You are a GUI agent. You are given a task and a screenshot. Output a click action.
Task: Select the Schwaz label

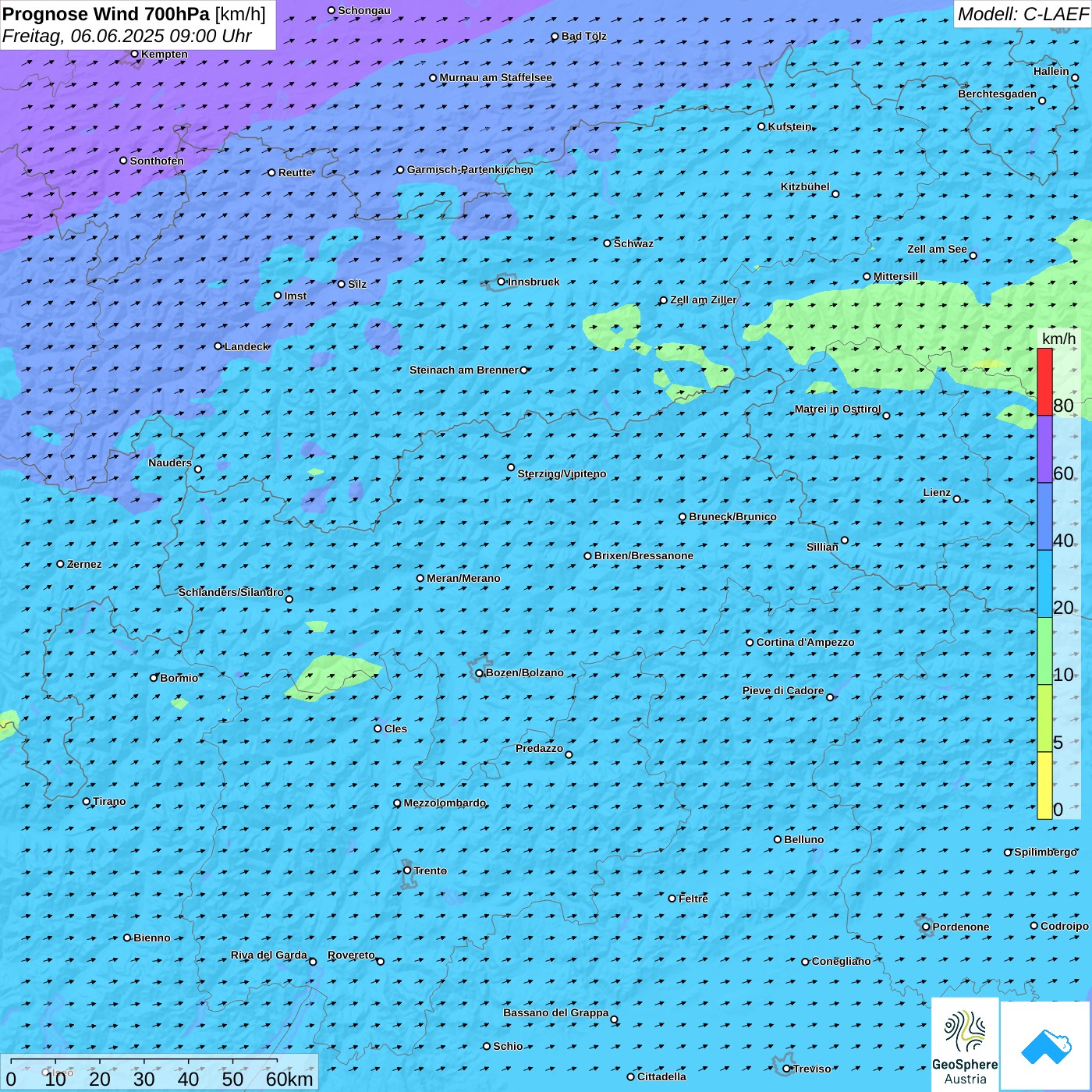[634, 243]
